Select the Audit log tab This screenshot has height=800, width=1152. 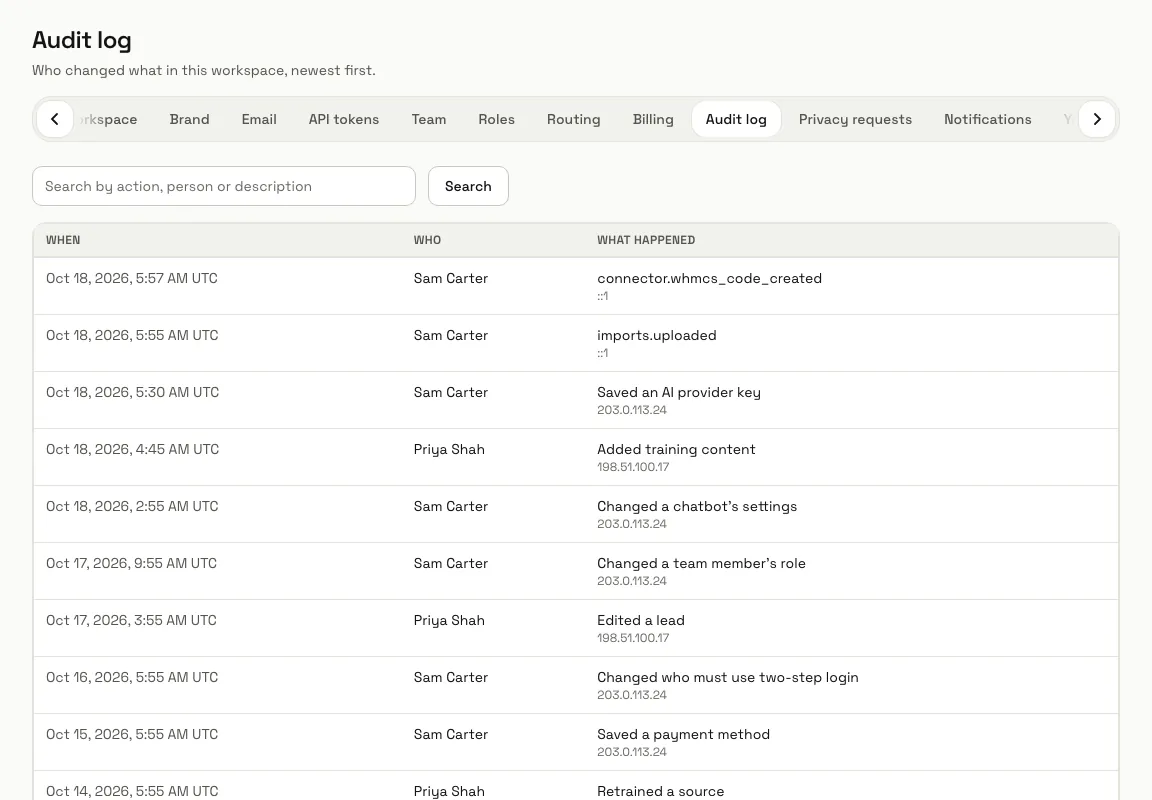pos(735,119)
